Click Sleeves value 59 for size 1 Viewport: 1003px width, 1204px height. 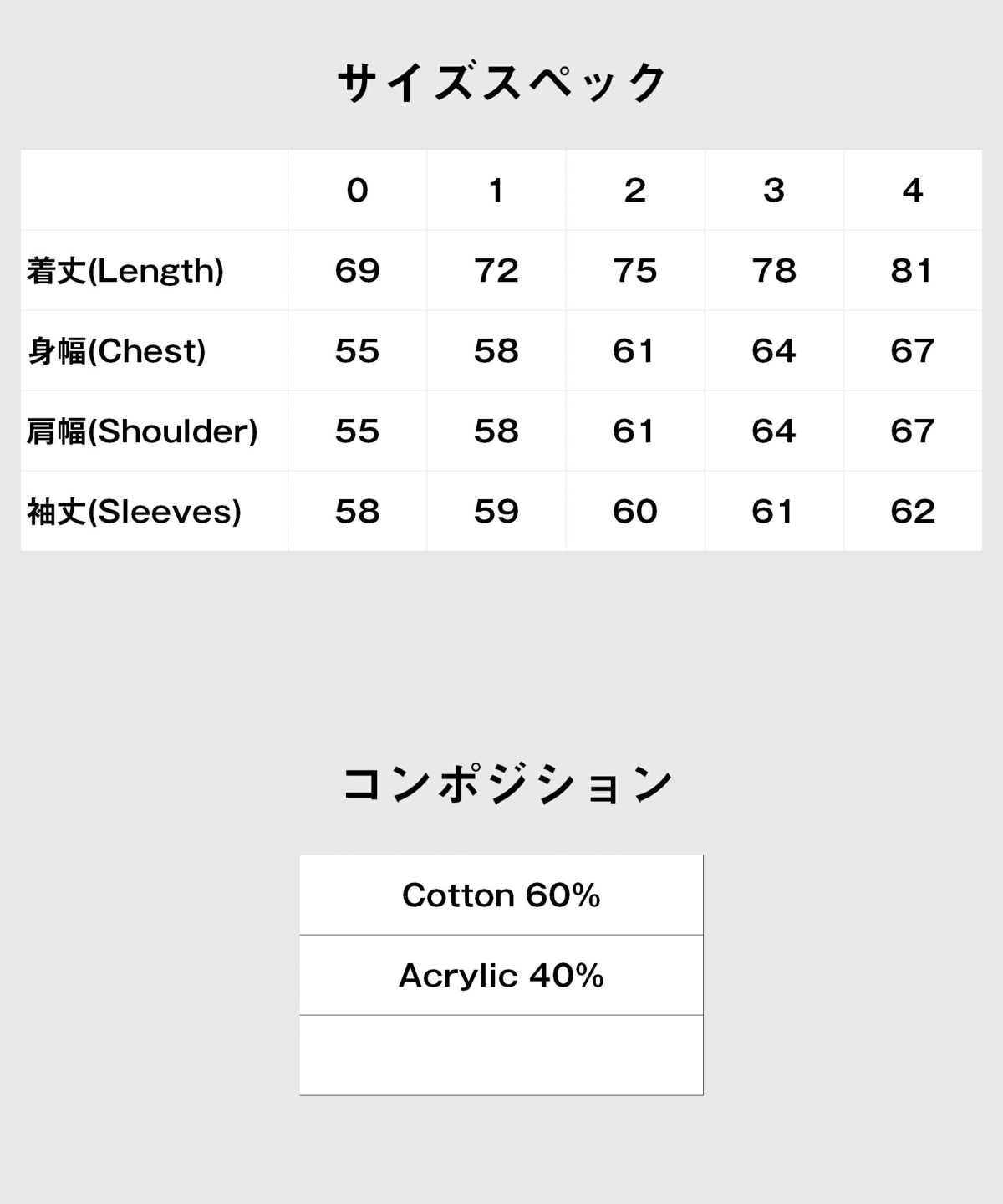pyautogui.click(x=496, y=512)
